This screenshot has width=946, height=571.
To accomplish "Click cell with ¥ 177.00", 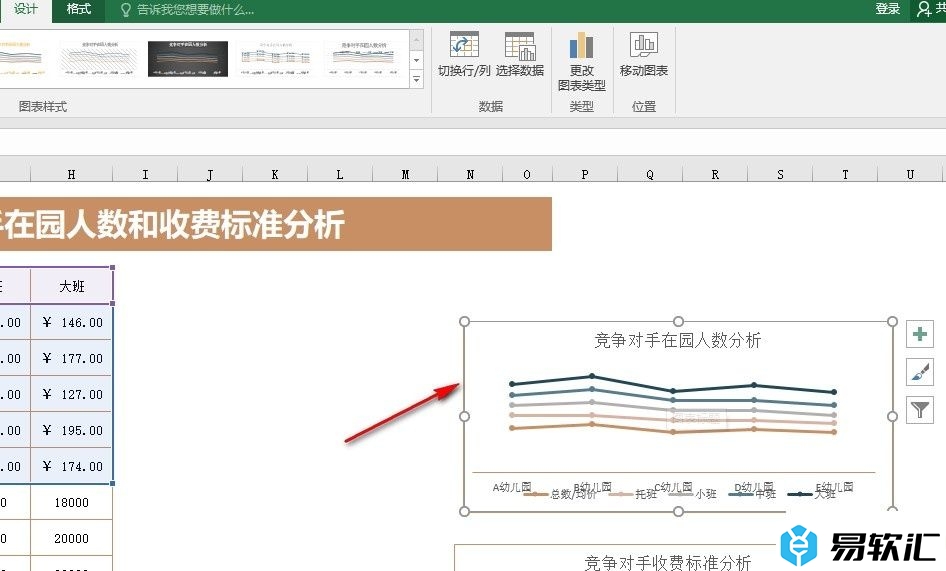I will pos(71,359).
